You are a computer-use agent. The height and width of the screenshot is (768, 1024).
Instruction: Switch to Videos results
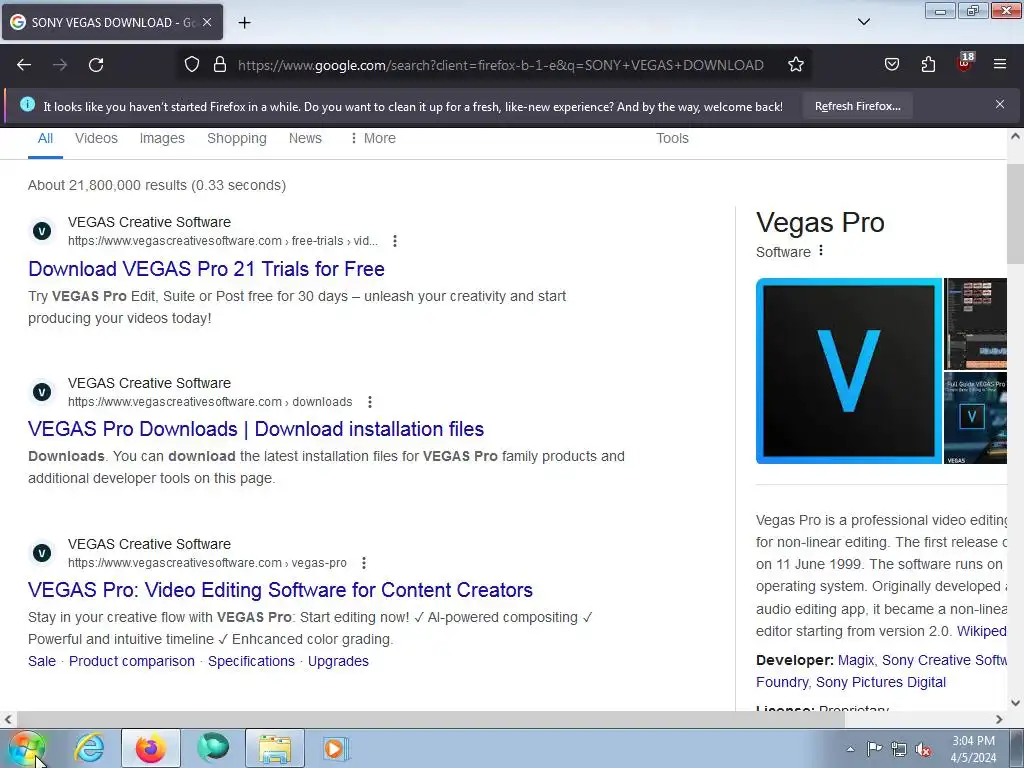(x=96, y=138)
